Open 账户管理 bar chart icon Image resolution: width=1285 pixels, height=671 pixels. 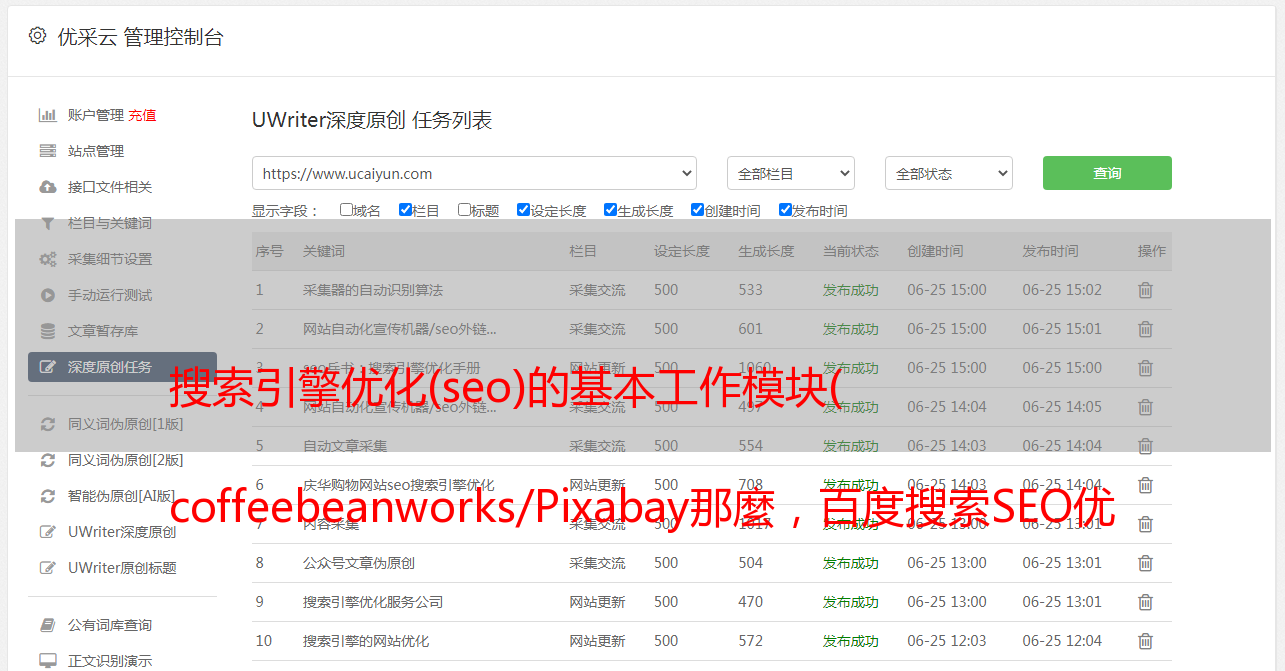pos(47,115)
